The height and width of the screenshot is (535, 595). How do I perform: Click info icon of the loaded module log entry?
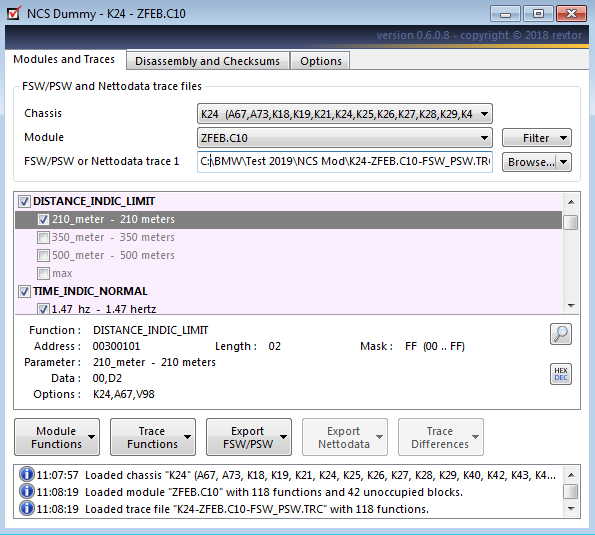point(27,491)
